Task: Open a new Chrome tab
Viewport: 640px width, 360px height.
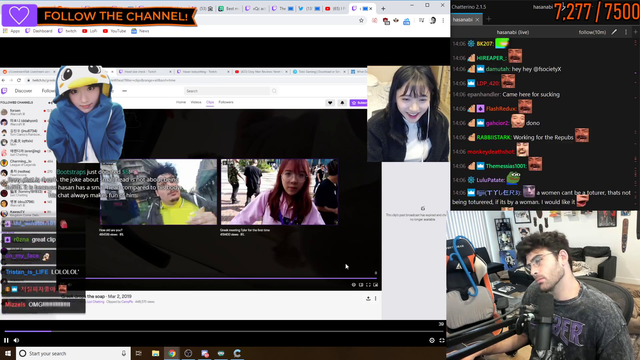Action: (x=383, y=9)
